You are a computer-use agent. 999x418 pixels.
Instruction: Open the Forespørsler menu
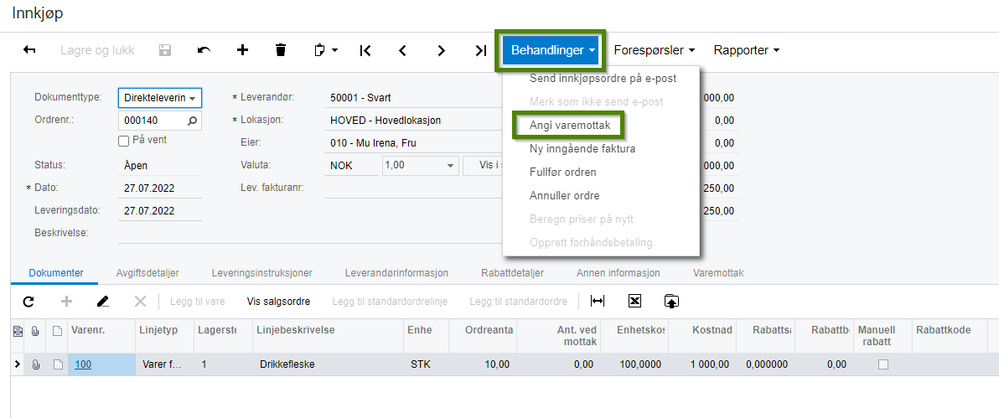[654, 50]
